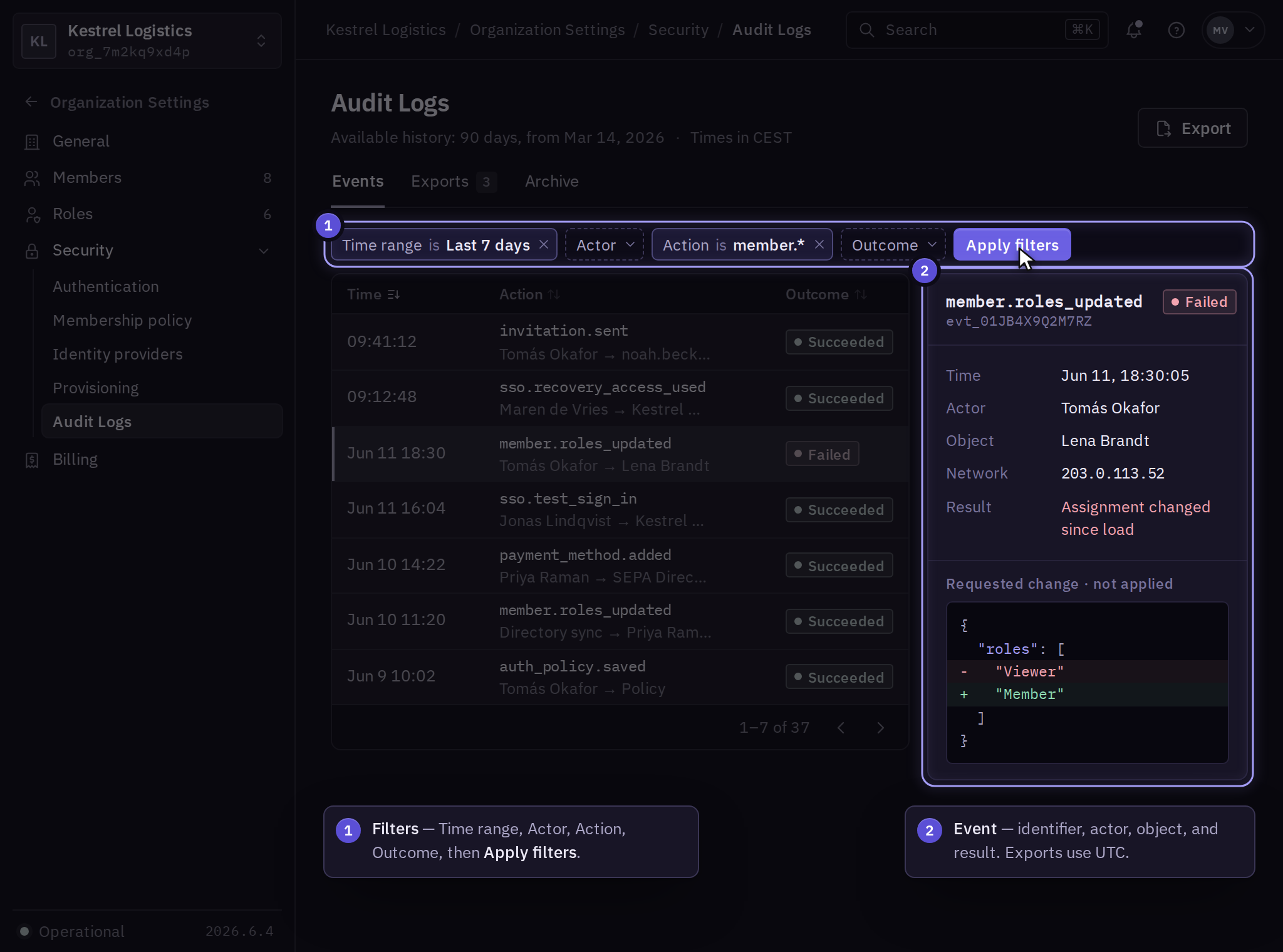Click the back arrow beside Organization Settings

click(31, 101)
